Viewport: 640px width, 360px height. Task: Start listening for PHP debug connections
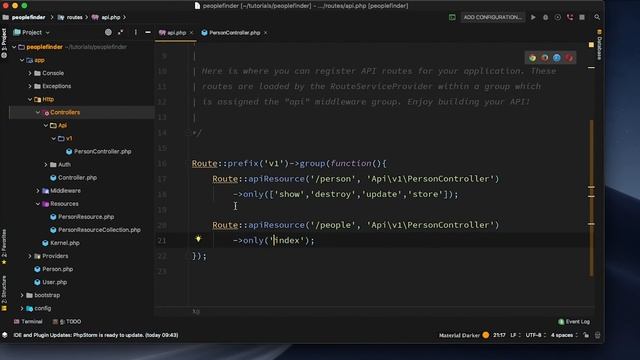(570, 17)
